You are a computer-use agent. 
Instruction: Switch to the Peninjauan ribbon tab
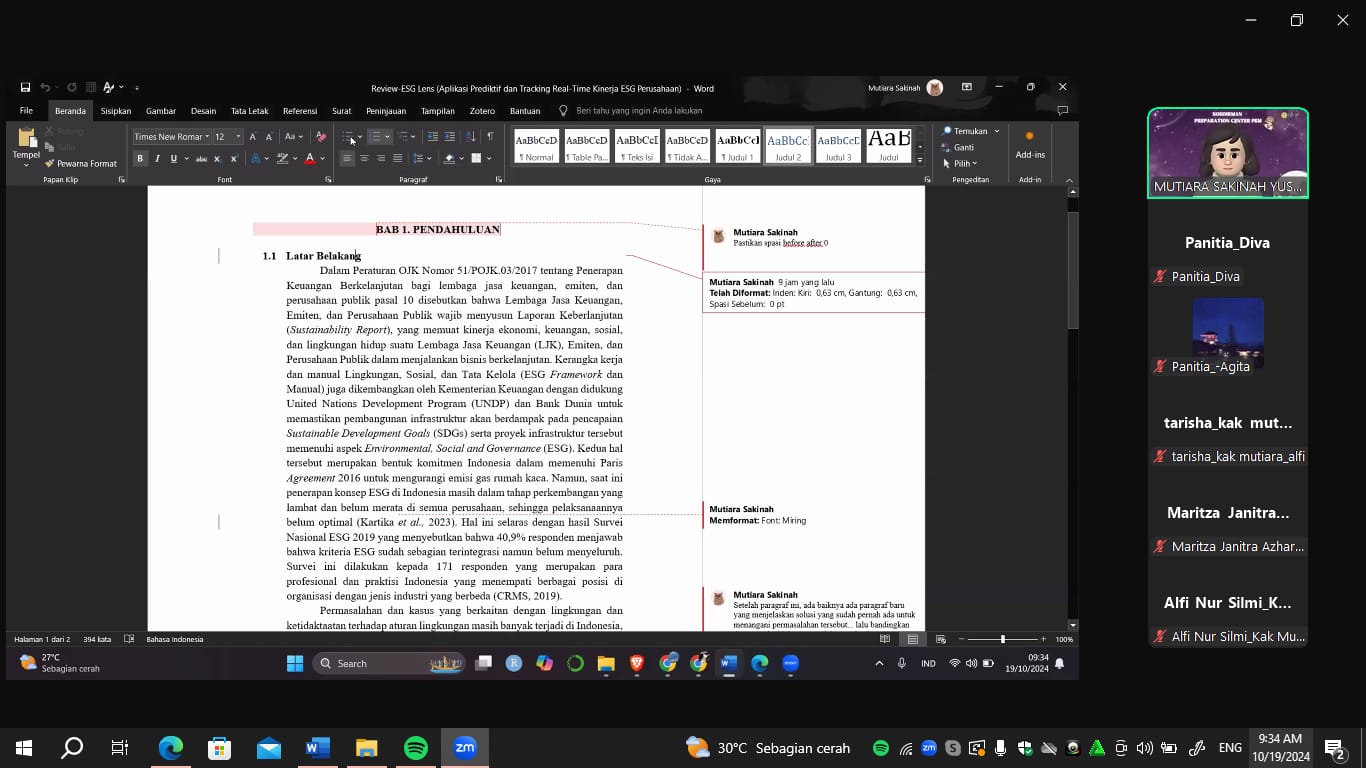[x=386, y=111]
